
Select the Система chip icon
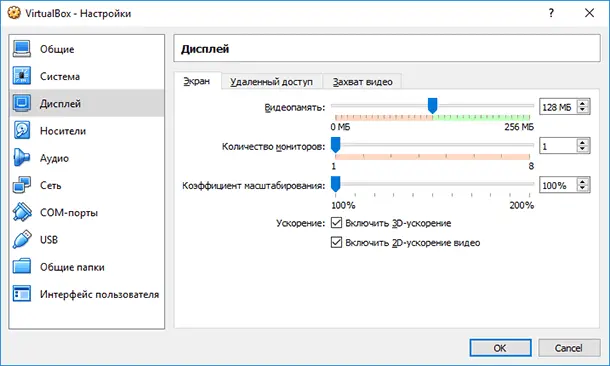(x=22, y=76)
